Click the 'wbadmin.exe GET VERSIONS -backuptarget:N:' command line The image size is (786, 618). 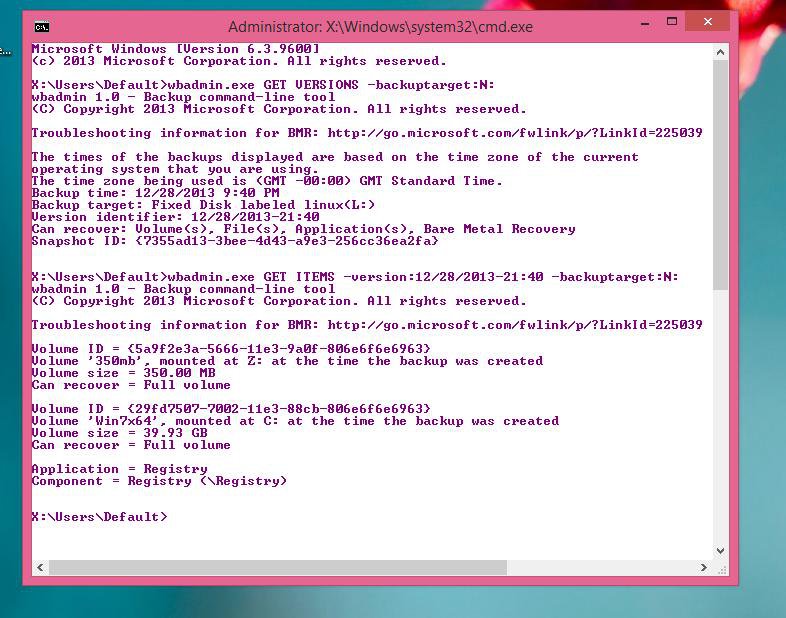tap(331, 85)
